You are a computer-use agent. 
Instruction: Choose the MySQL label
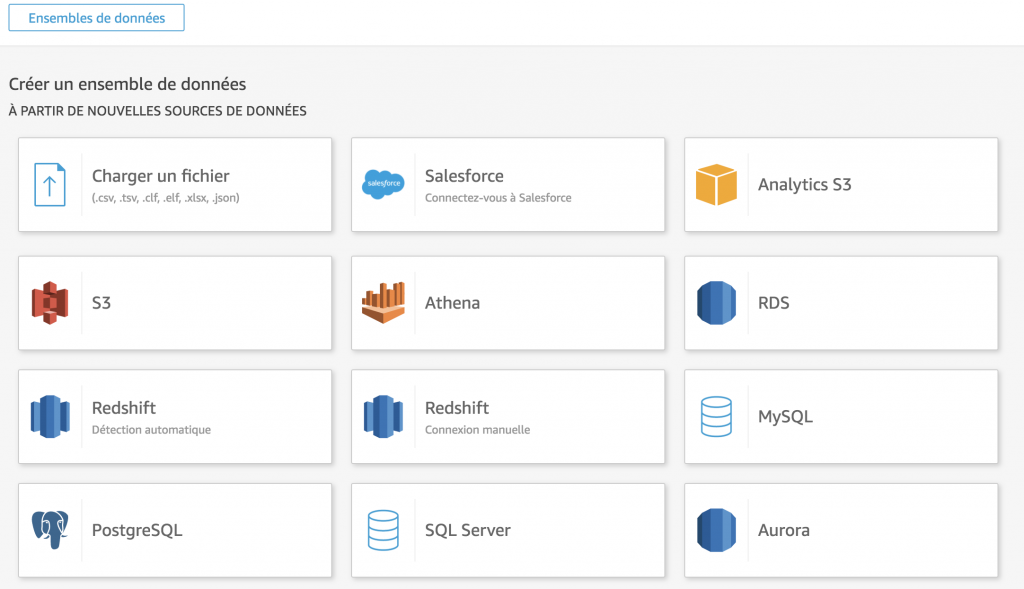786,417
